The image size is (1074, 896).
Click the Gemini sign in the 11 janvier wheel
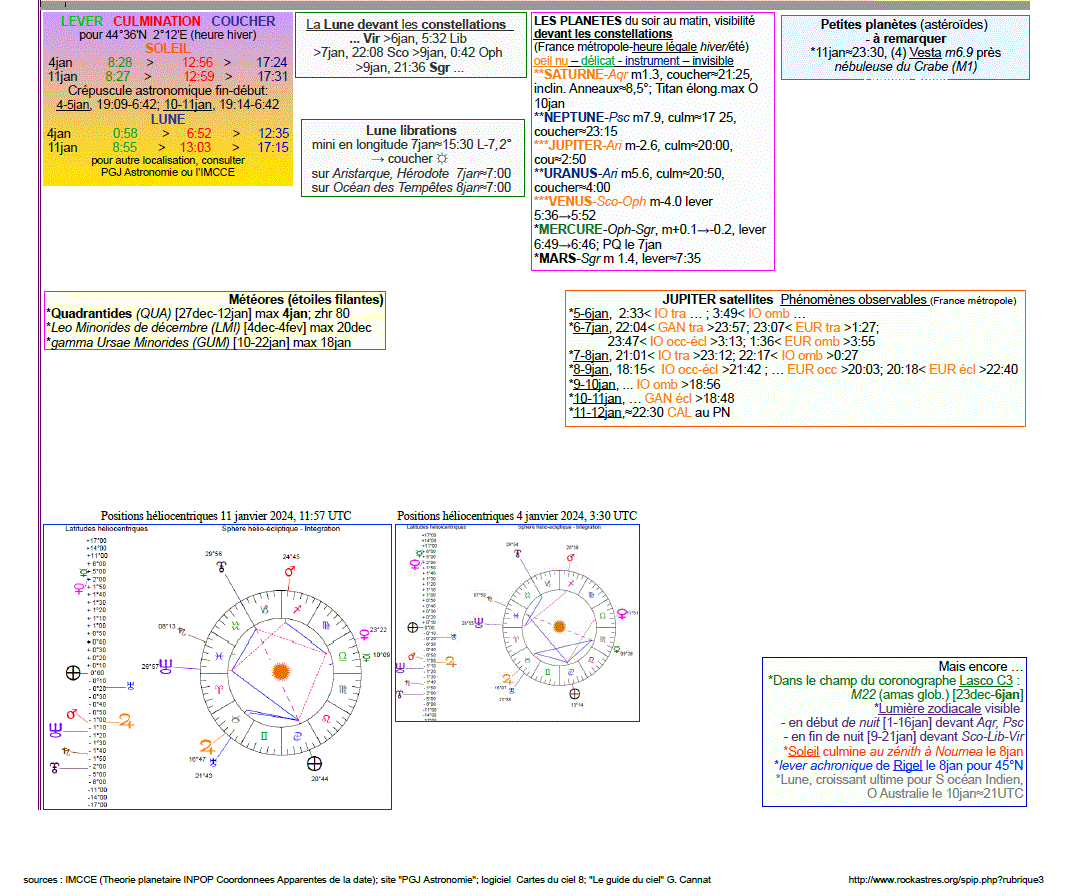coord(264,736)
